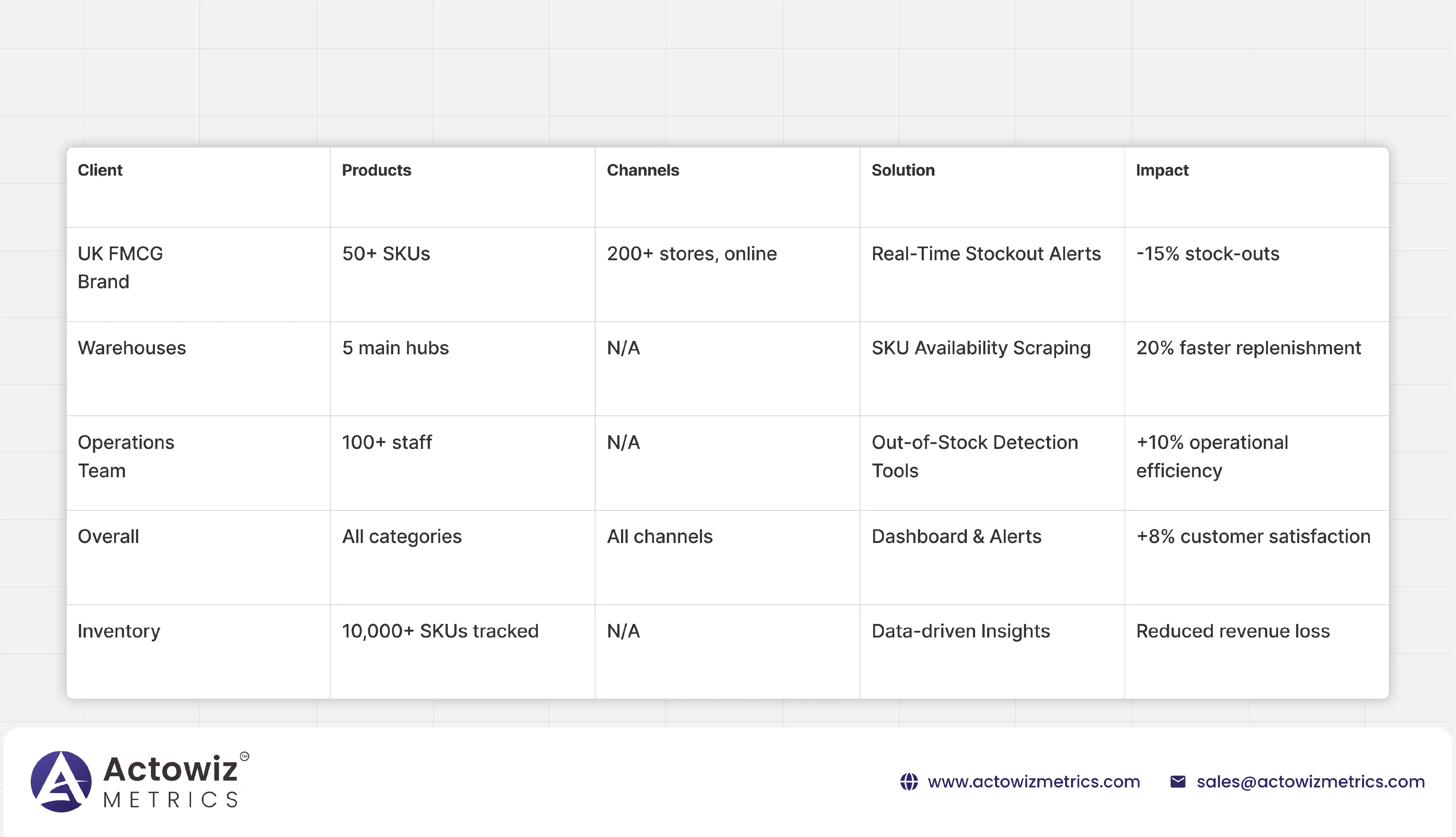Viewport: 1456px width, 837px height.
Task: Click the globe icon beside website URL
Action: [x=908, y=782]
